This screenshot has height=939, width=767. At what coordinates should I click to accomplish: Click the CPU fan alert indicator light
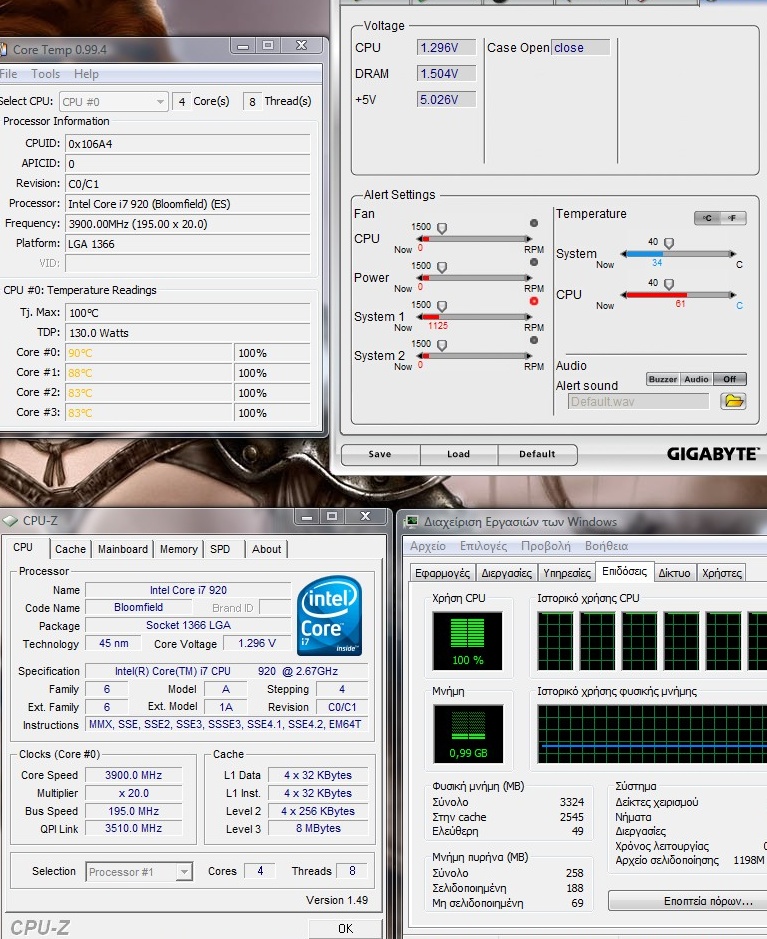[x=533, y=223]
